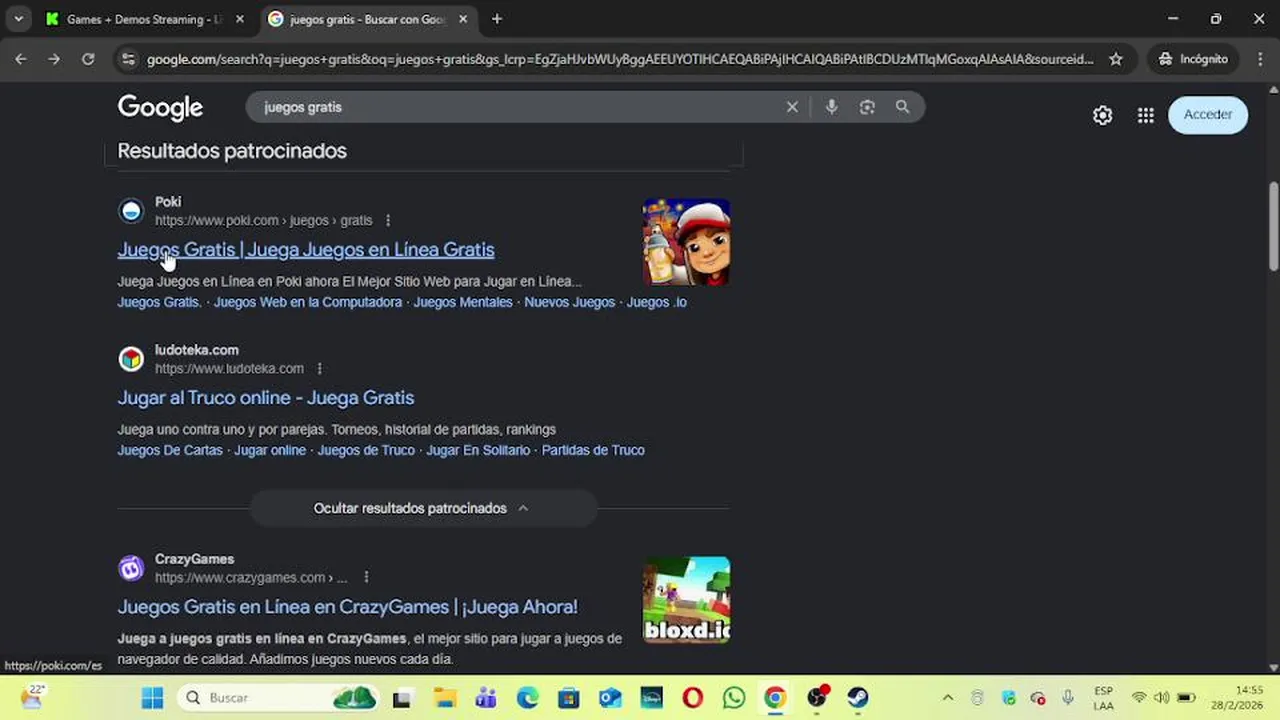
Task: Reload the Google results page
Action: (x=88, y=59)
